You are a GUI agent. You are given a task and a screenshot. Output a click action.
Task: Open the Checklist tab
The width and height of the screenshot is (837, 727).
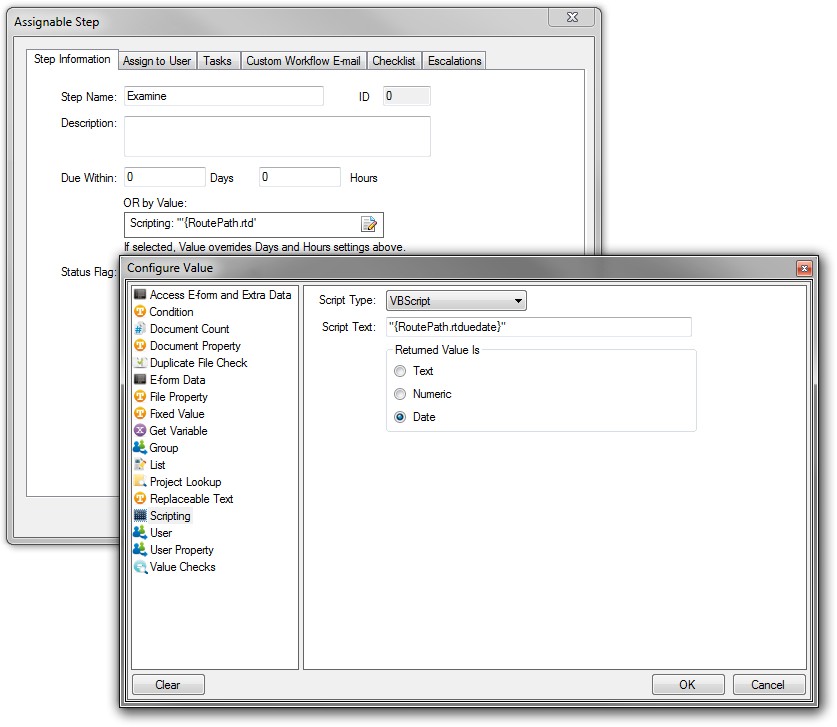tap(394, 61)
